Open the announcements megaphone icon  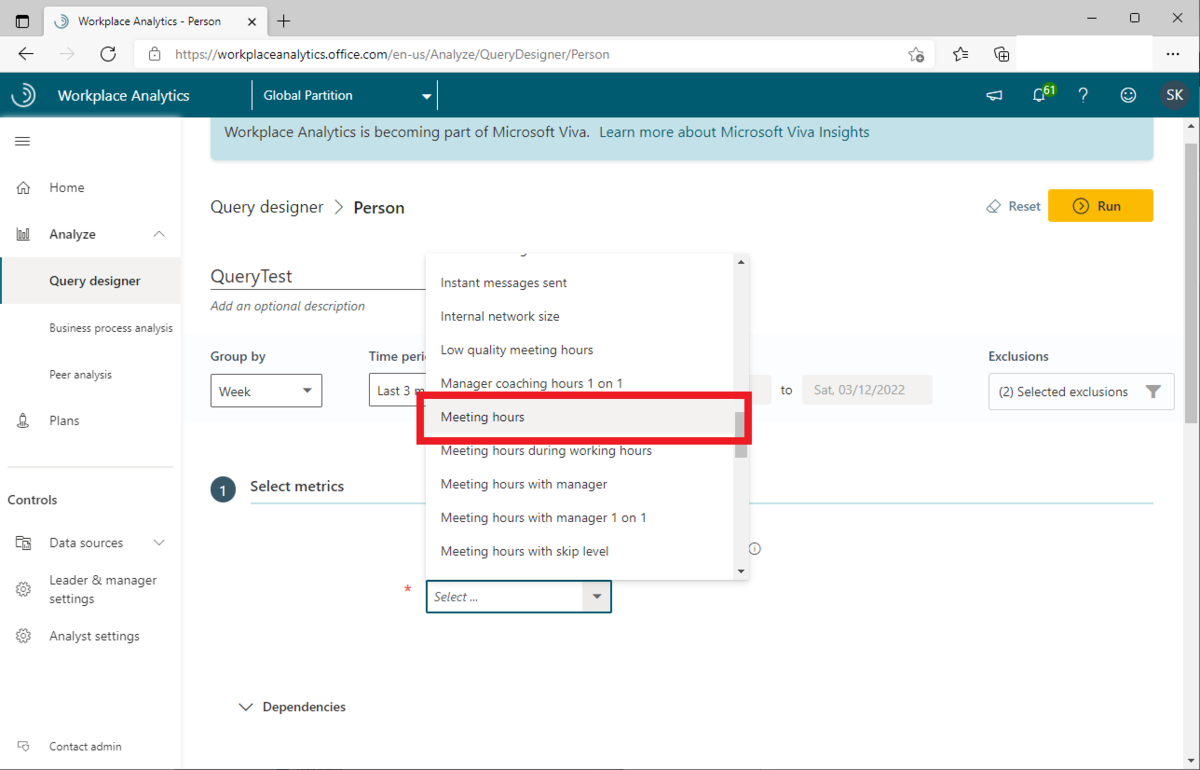coord(994,95)
